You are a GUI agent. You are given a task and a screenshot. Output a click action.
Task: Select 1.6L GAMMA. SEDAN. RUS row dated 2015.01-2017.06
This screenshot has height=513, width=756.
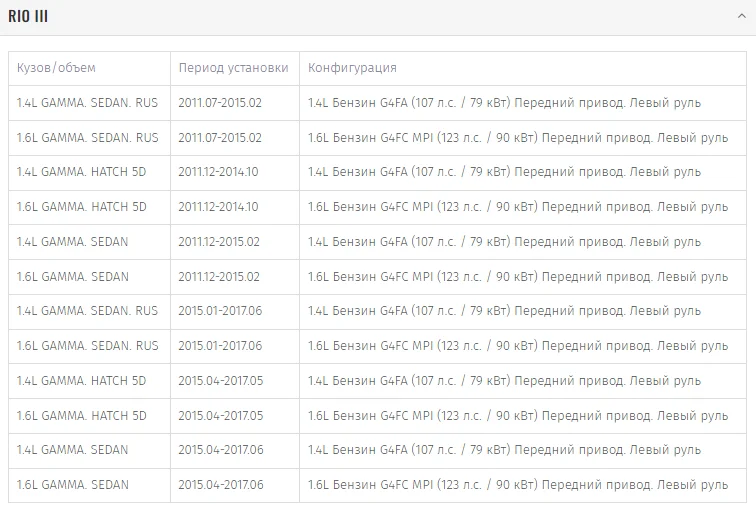pos(87,346)
